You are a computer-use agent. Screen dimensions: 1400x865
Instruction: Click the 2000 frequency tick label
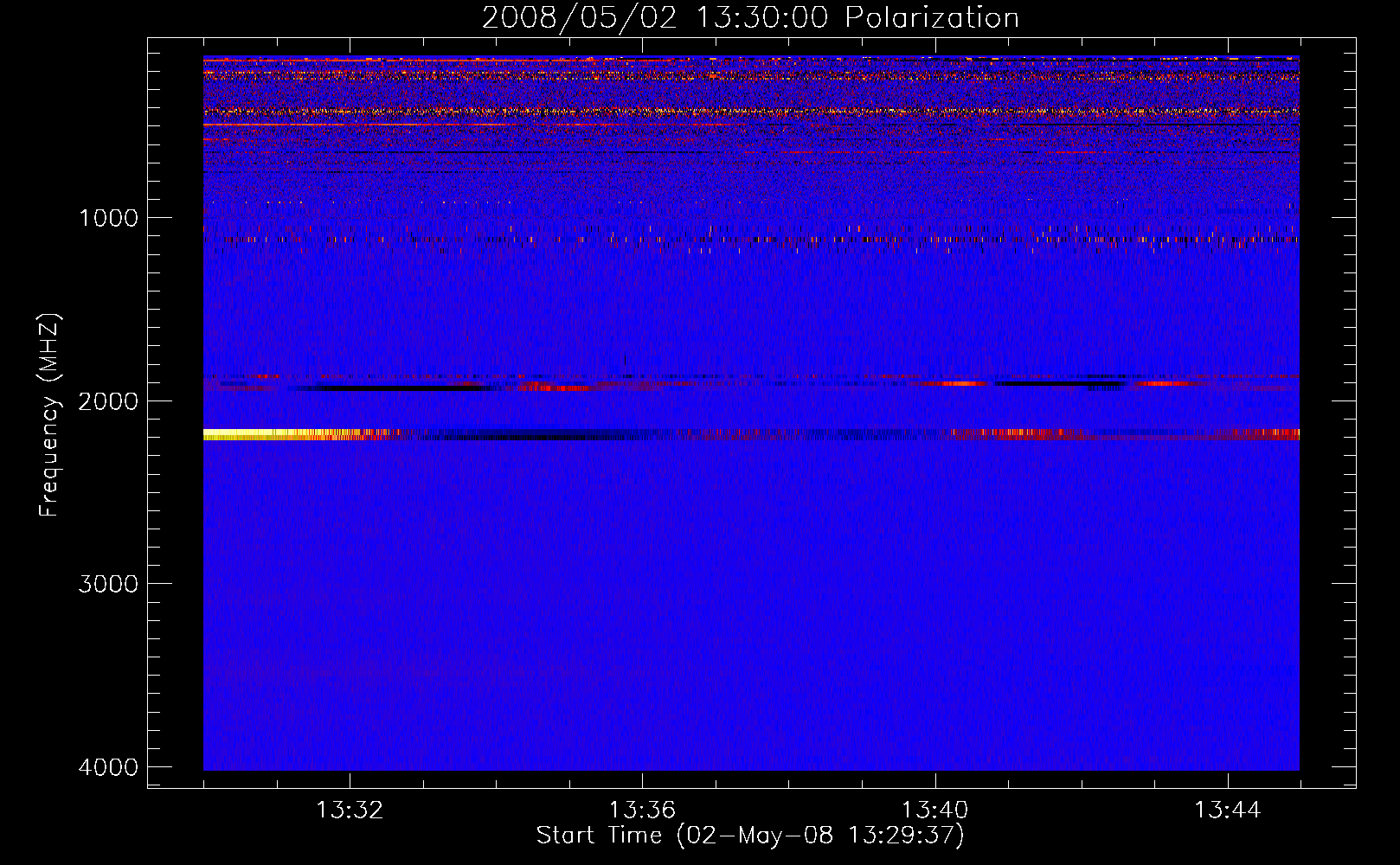(108, 401)
